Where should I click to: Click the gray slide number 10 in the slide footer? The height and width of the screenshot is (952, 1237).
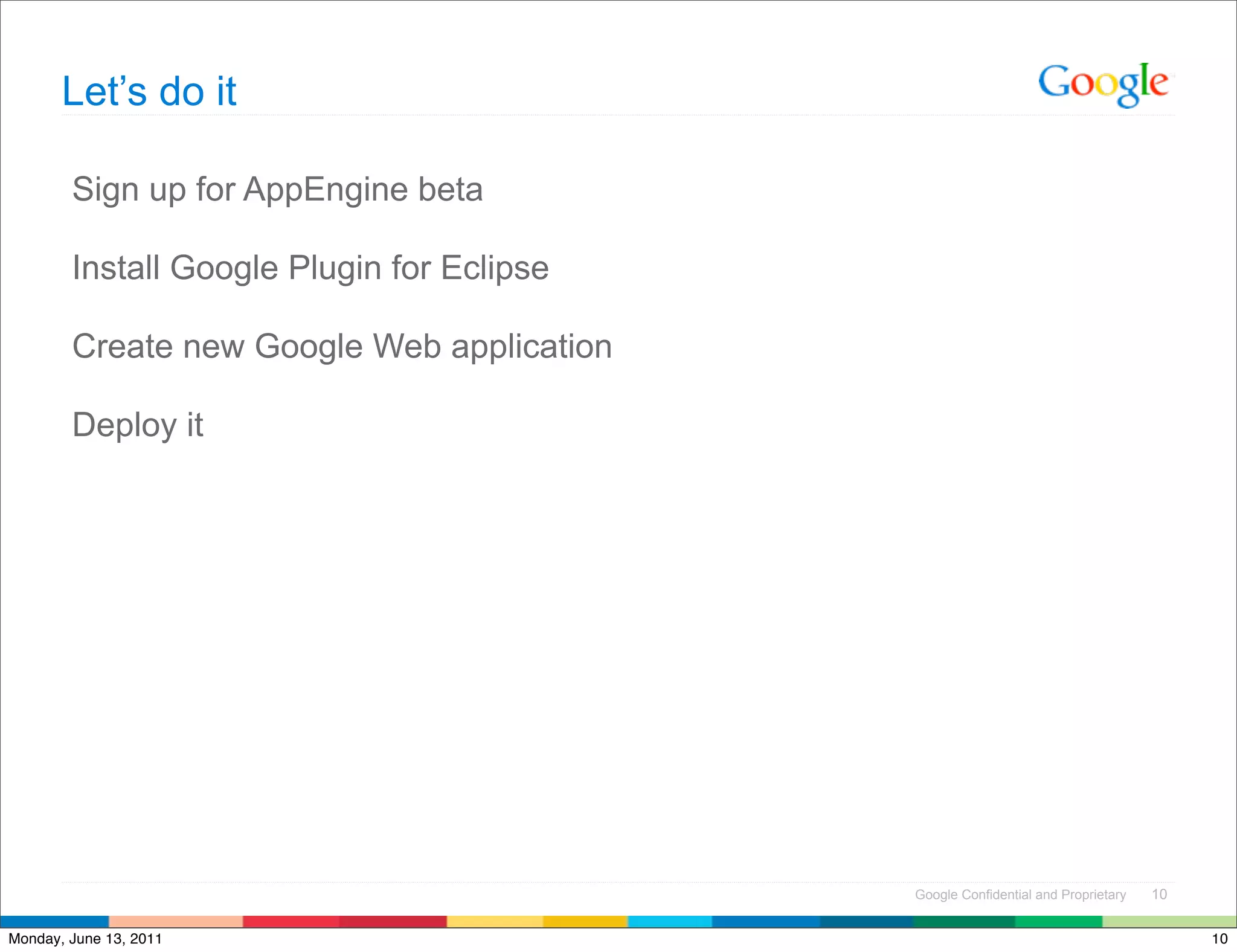click(x=1159, y=894)
